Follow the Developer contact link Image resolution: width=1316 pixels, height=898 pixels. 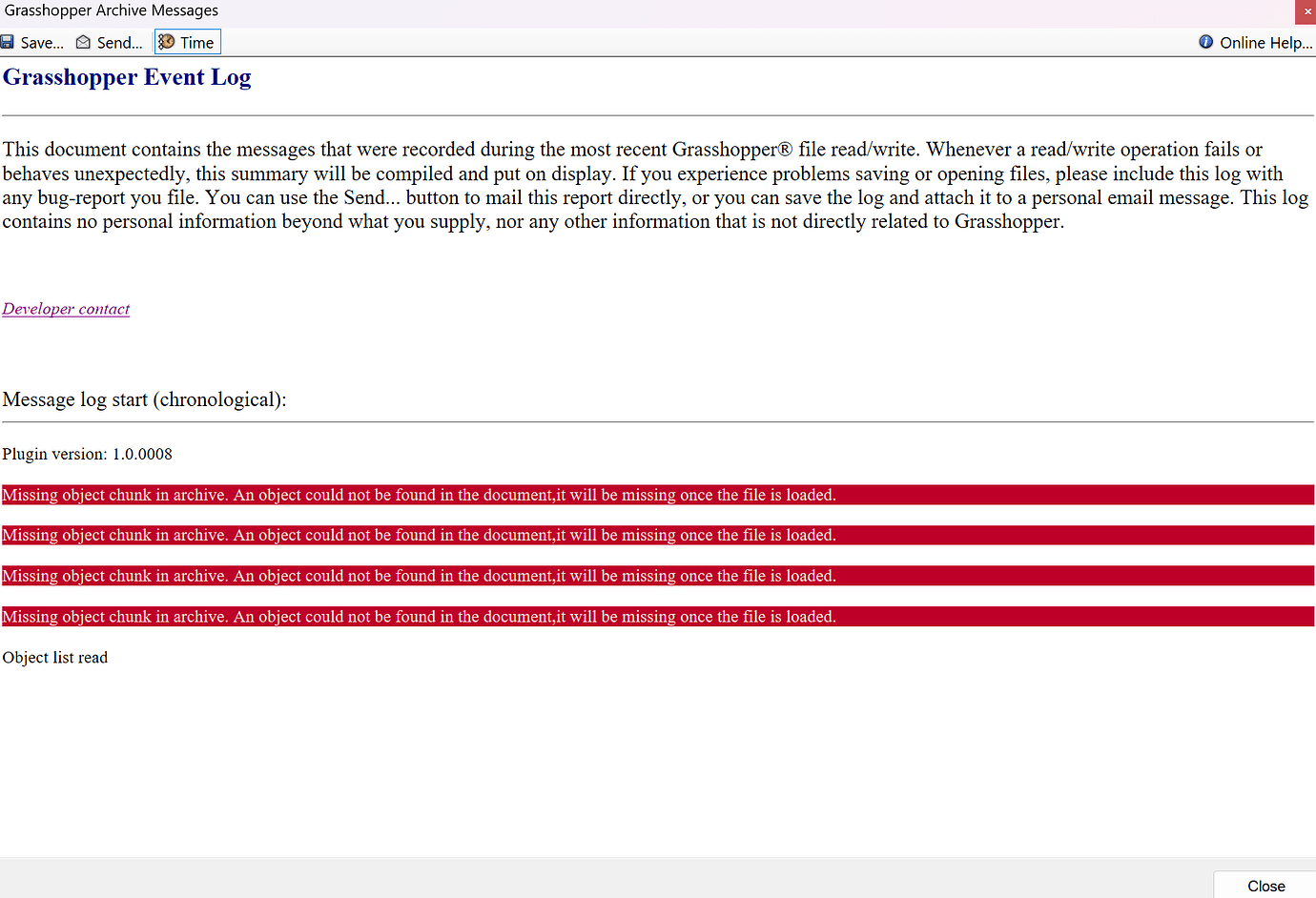pos(66,308)
